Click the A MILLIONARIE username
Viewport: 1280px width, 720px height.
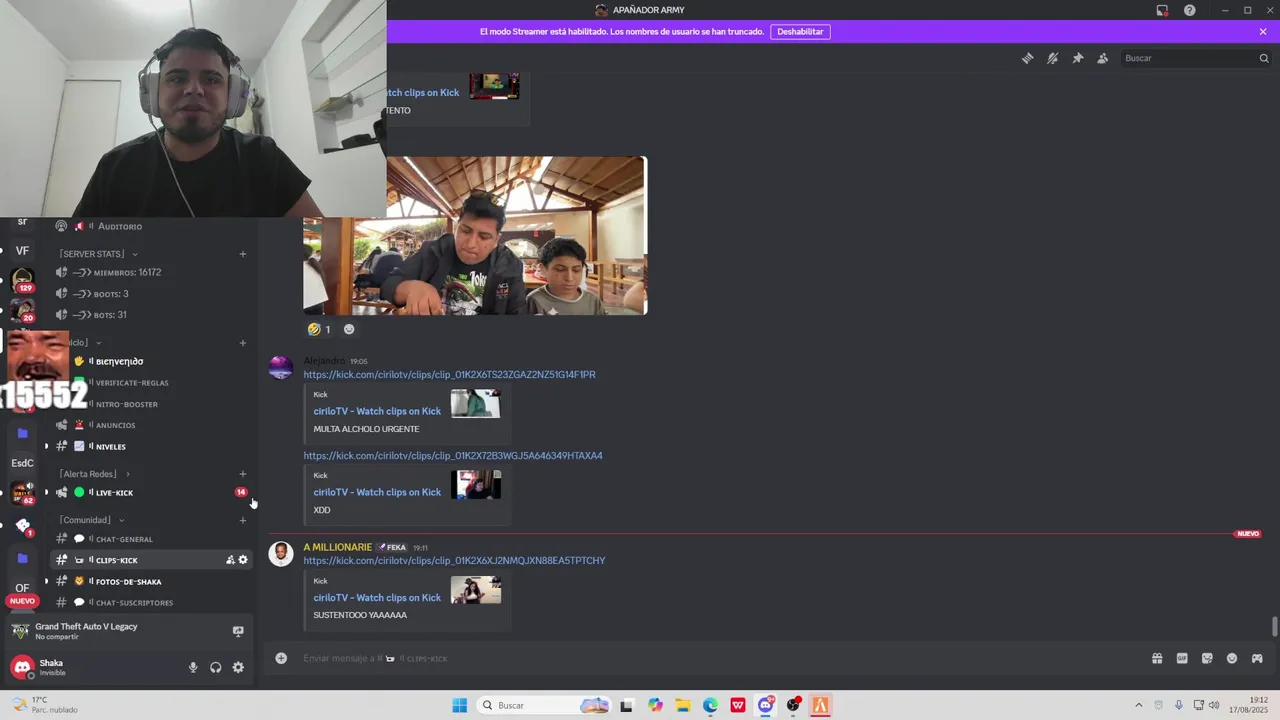pos(337,547)
